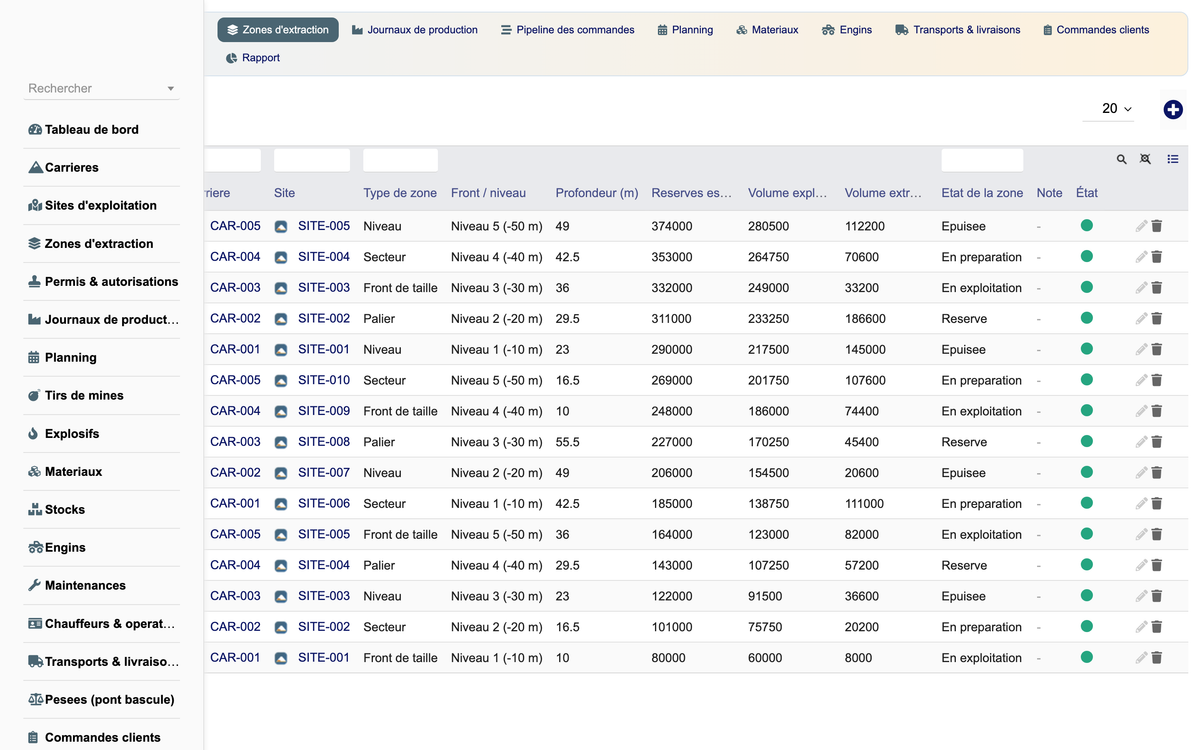Viewport: 1200px width, 750px height.
Task: Click site icon beside SITE-009
Action: point(281,411)
